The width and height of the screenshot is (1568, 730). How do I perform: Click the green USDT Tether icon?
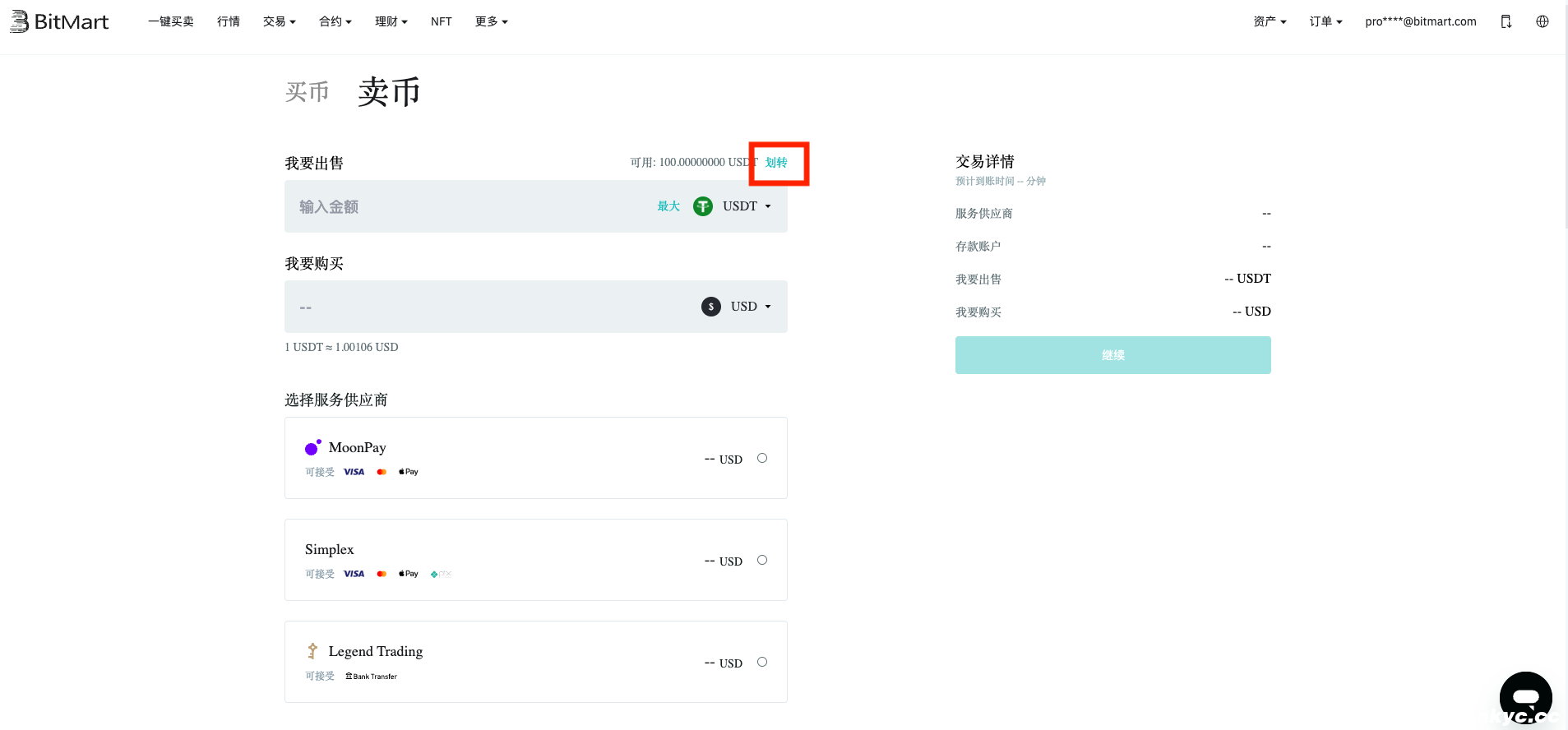tap(702, 206)
